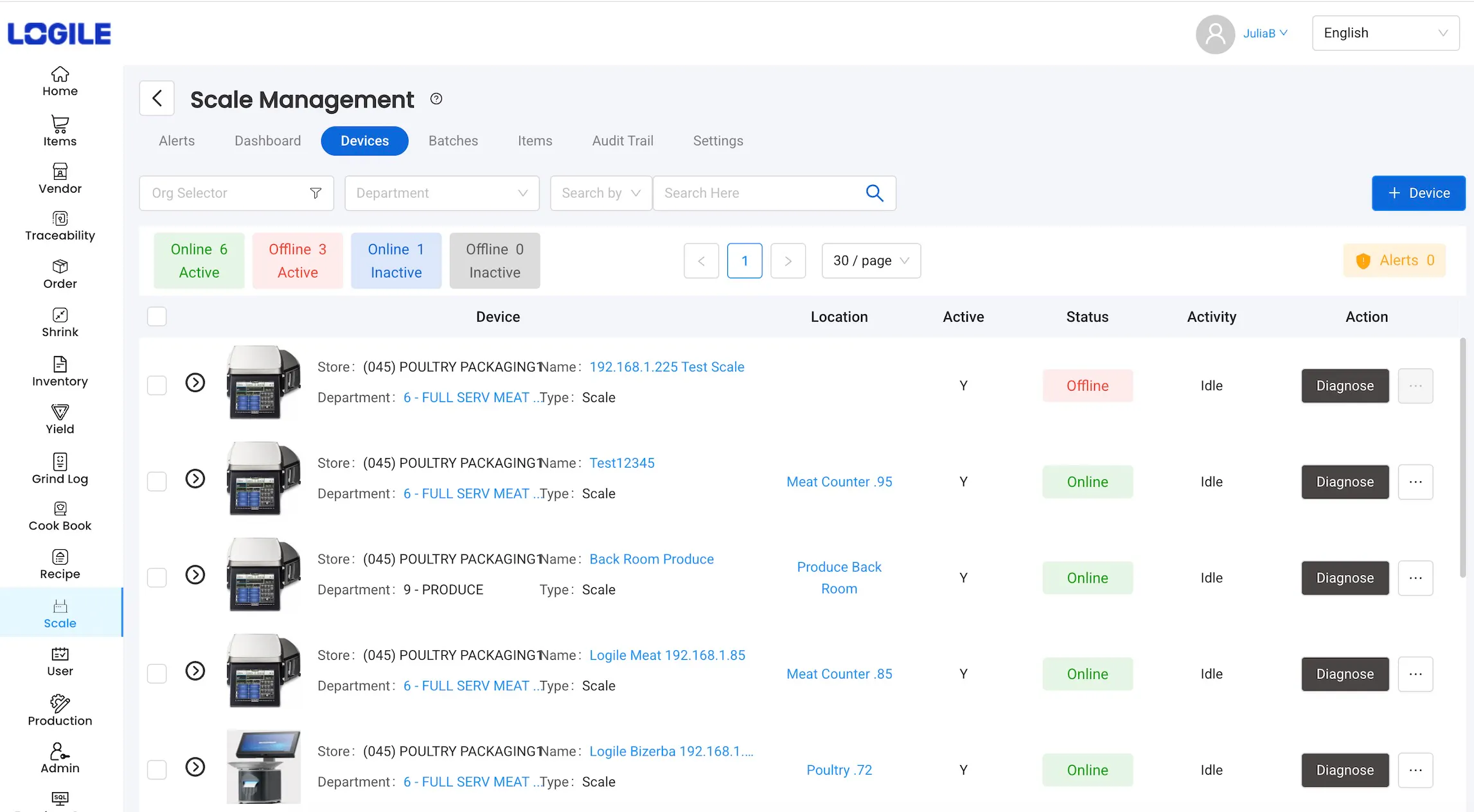Diagnose the 192.168.1.225 Test Scale

1345,386
